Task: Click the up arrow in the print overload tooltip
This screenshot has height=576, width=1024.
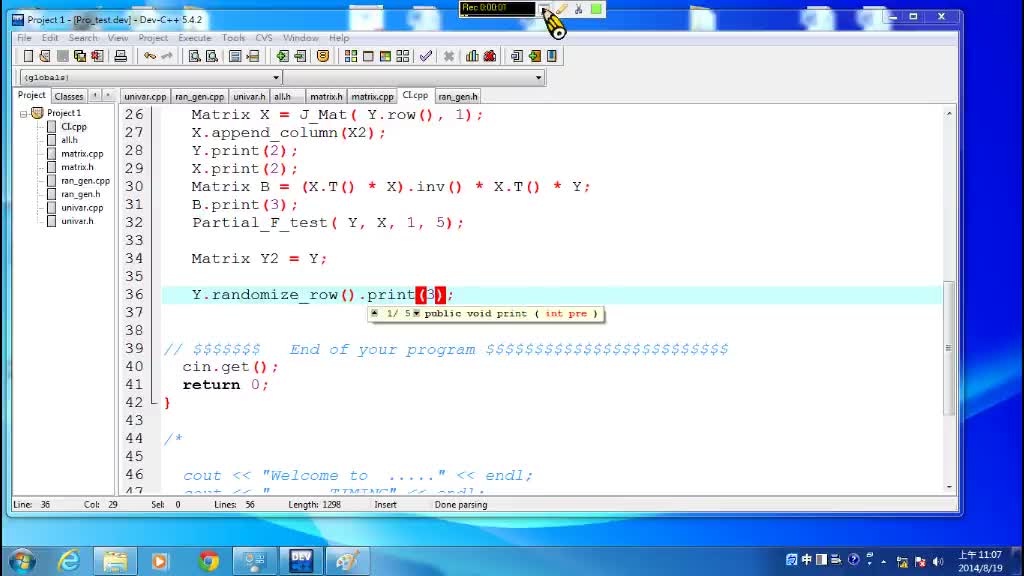Action: coord(374,313)
